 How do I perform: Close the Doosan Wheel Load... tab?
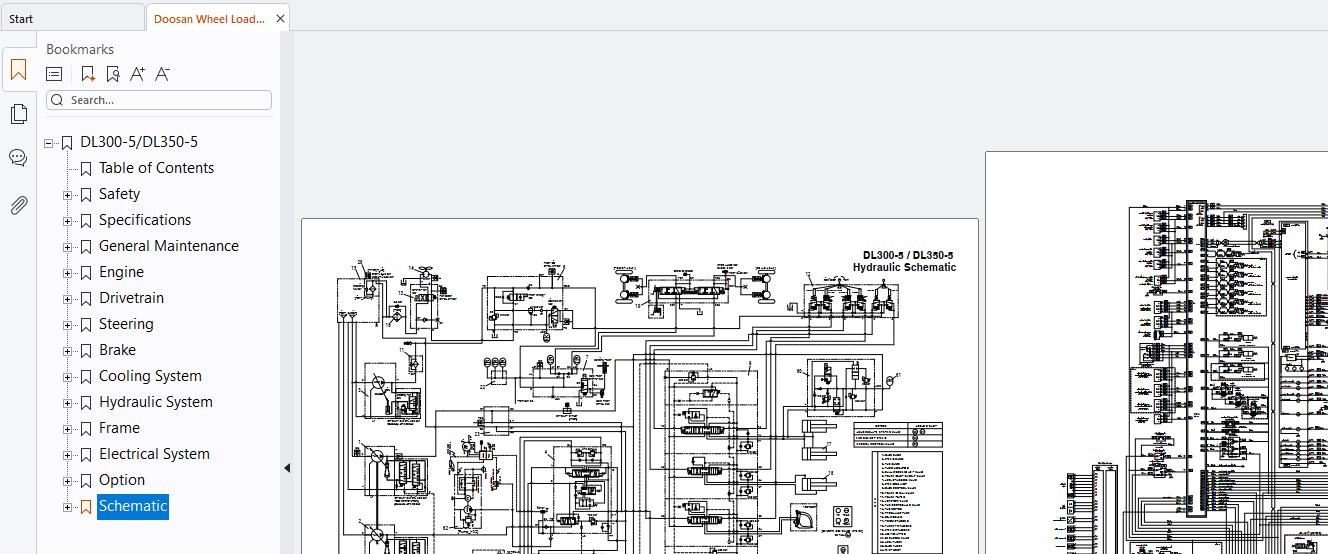(280, 18)
